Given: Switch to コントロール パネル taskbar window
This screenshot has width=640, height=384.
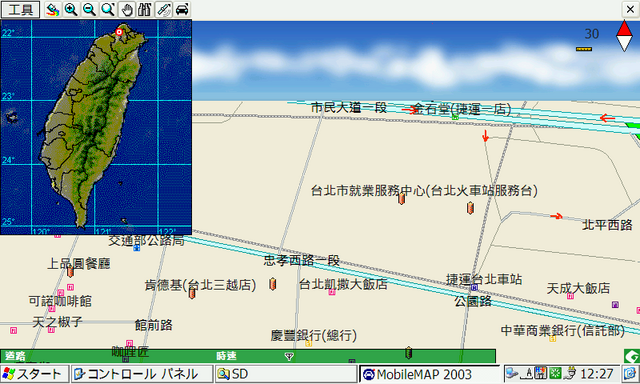Looking at the screenshot, I should (142, 374).
